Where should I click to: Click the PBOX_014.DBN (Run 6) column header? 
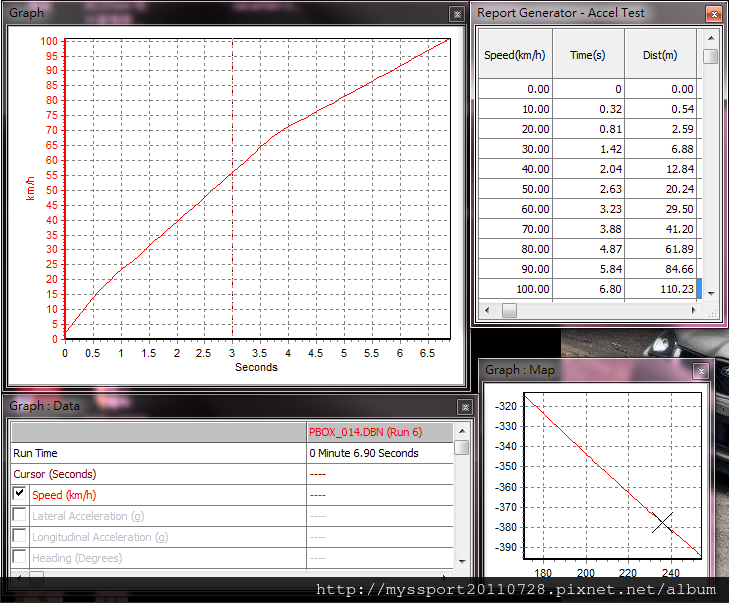click(379, 432)
